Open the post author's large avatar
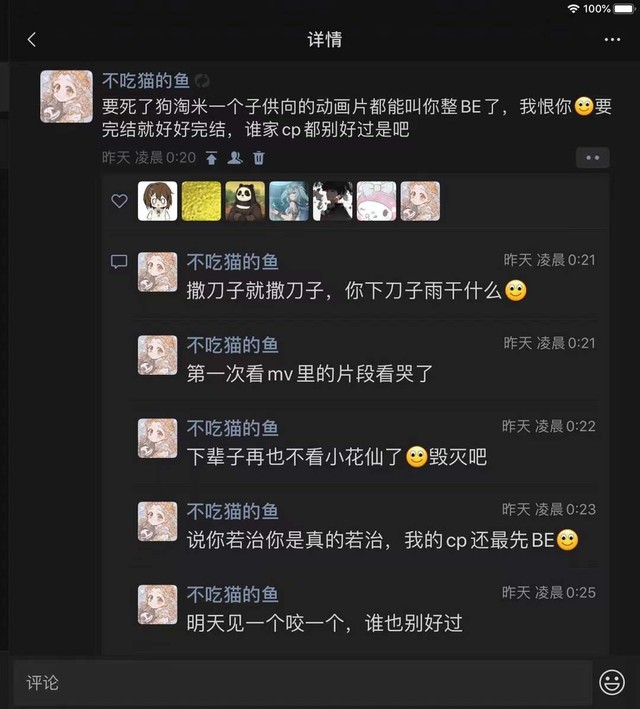Viewport: 640px width, 709px height. point(66,96)
